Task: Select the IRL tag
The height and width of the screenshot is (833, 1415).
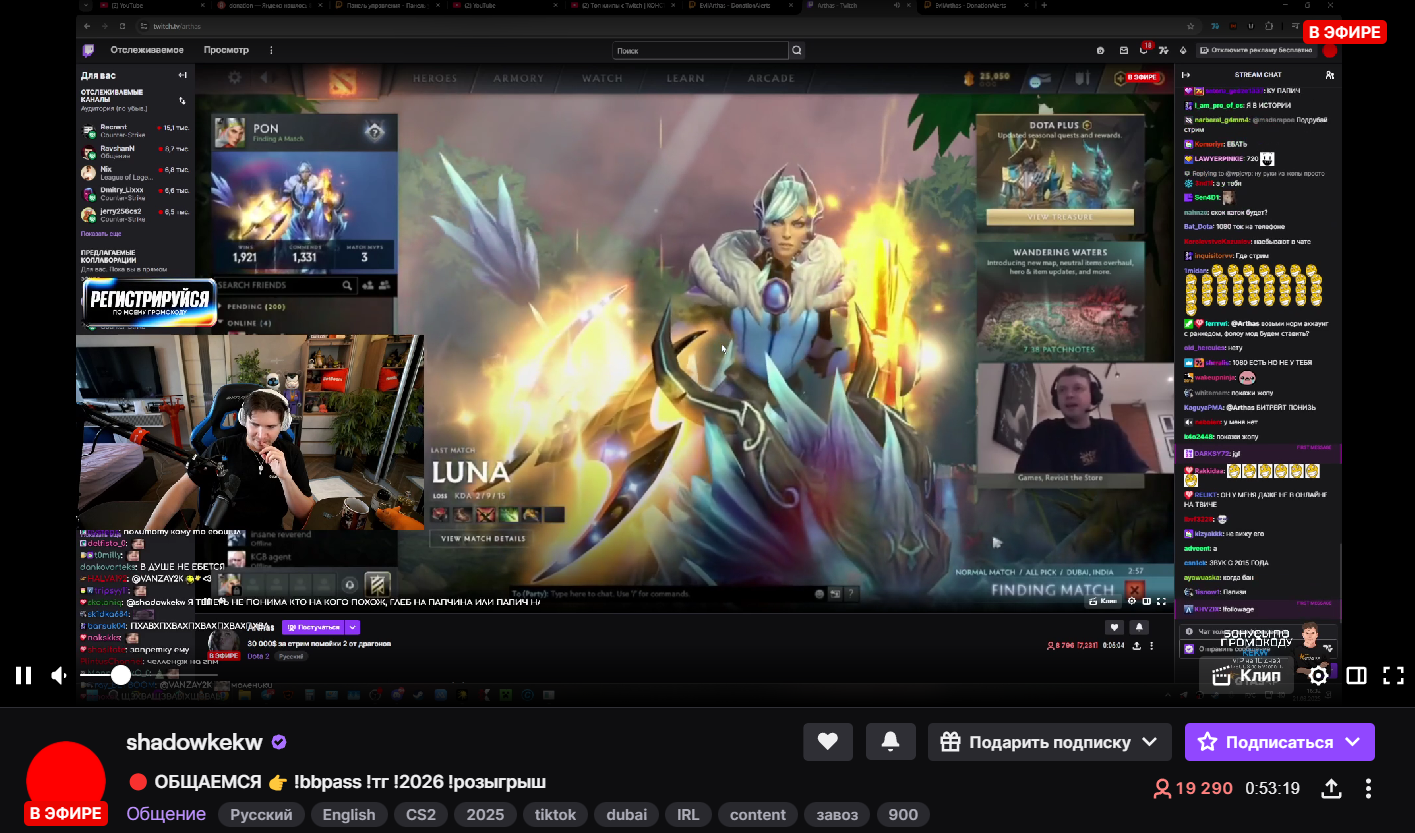Action: click(688, 815)
